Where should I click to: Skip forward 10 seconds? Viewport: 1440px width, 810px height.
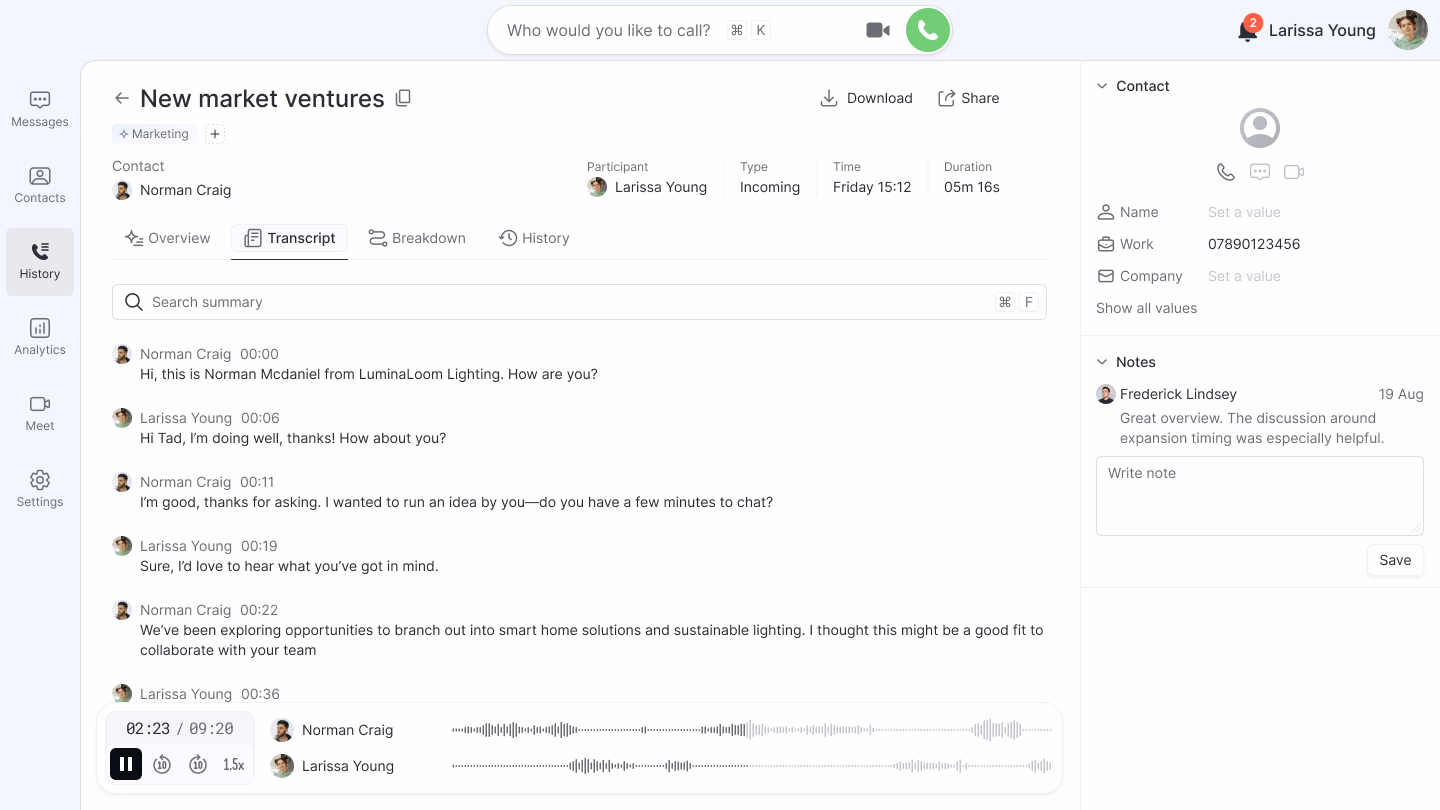pos(198,764)
